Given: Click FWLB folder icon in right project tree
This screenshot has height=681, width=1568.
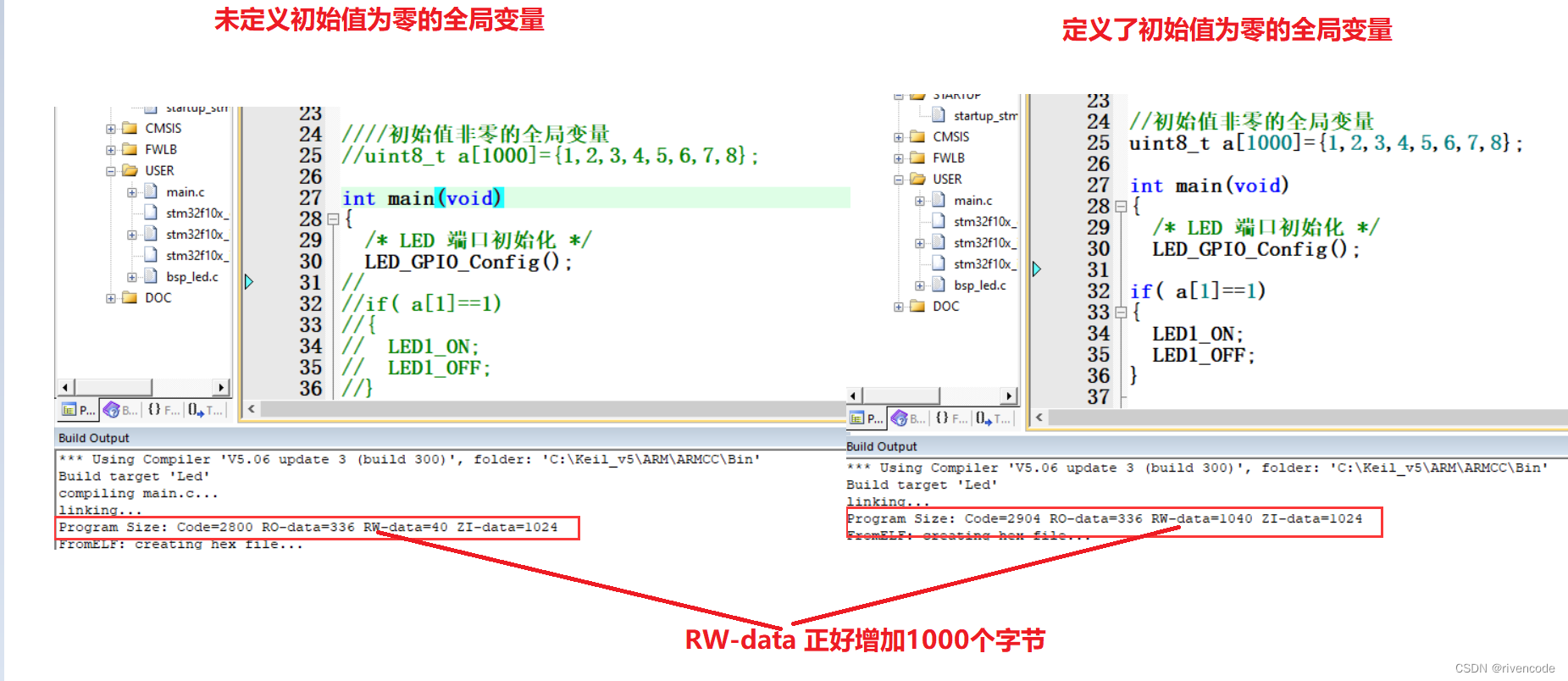Looking at the screenshot, I should click(917, 158).
